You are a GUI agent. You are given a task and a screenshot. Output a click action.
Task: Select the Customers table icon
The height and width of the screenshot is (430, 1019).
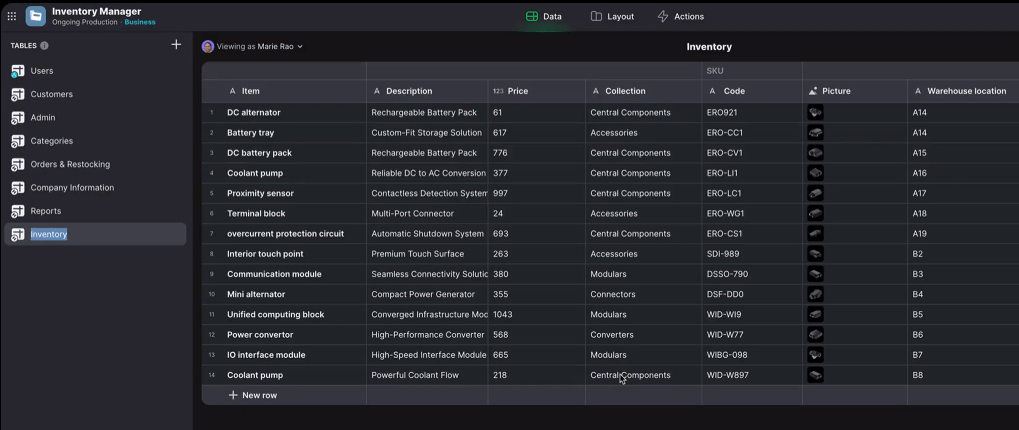click(x=17, y=94)
